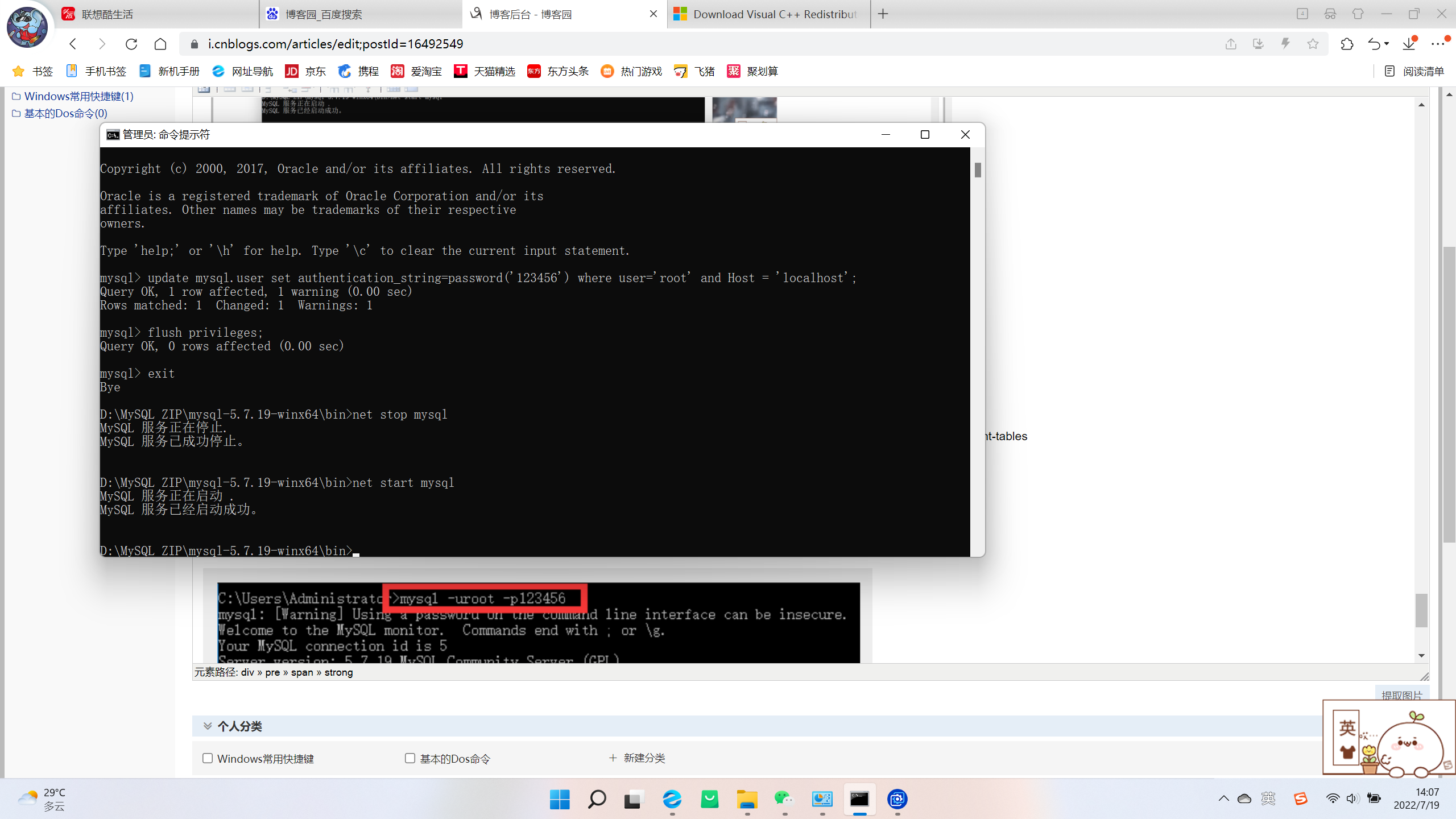Screen dimensions: 1456x819
Task: Click the taskbar search magnifier
Action: coord(597,799)
